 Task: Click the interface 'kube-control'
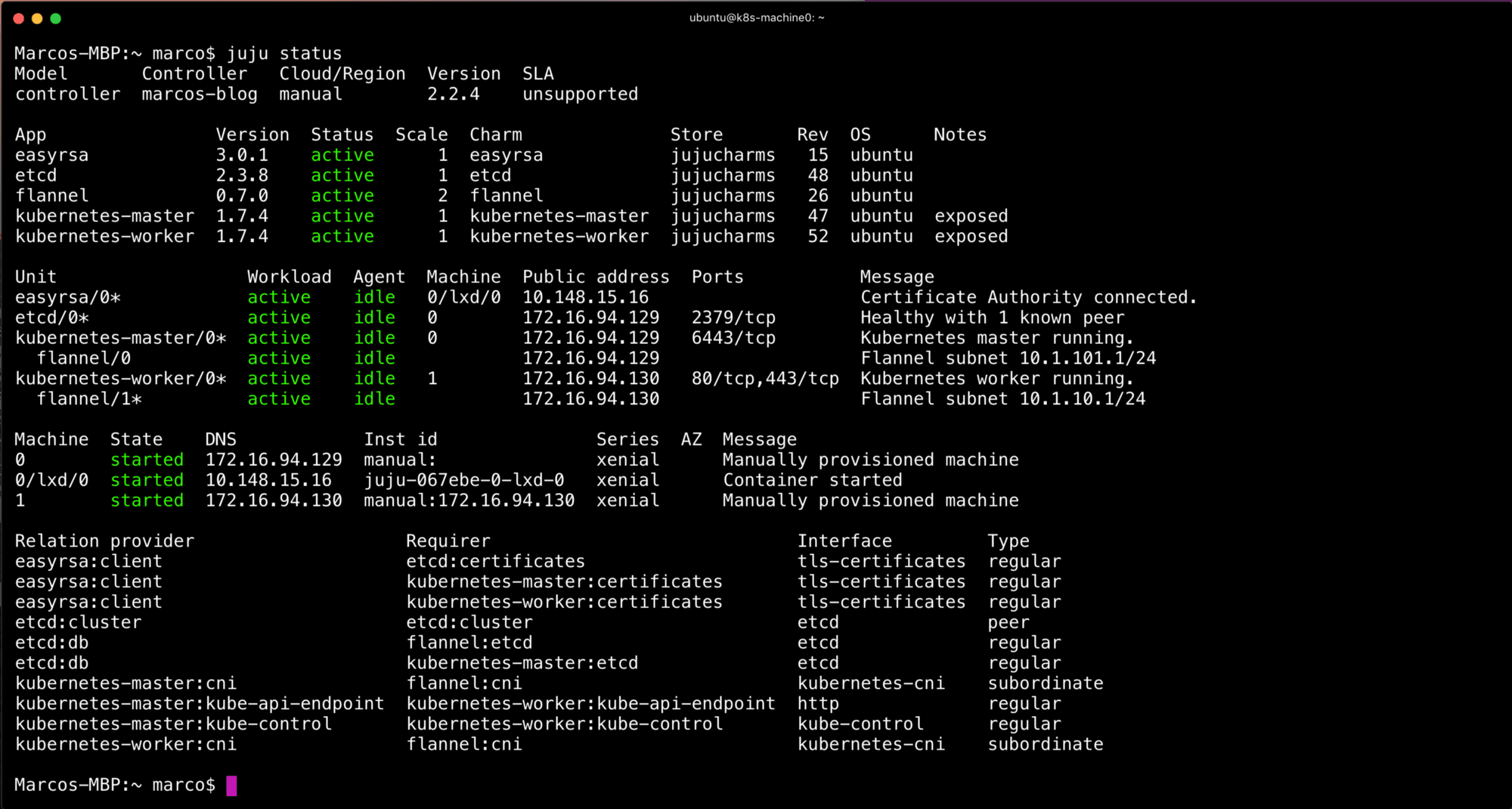[860, 724]
